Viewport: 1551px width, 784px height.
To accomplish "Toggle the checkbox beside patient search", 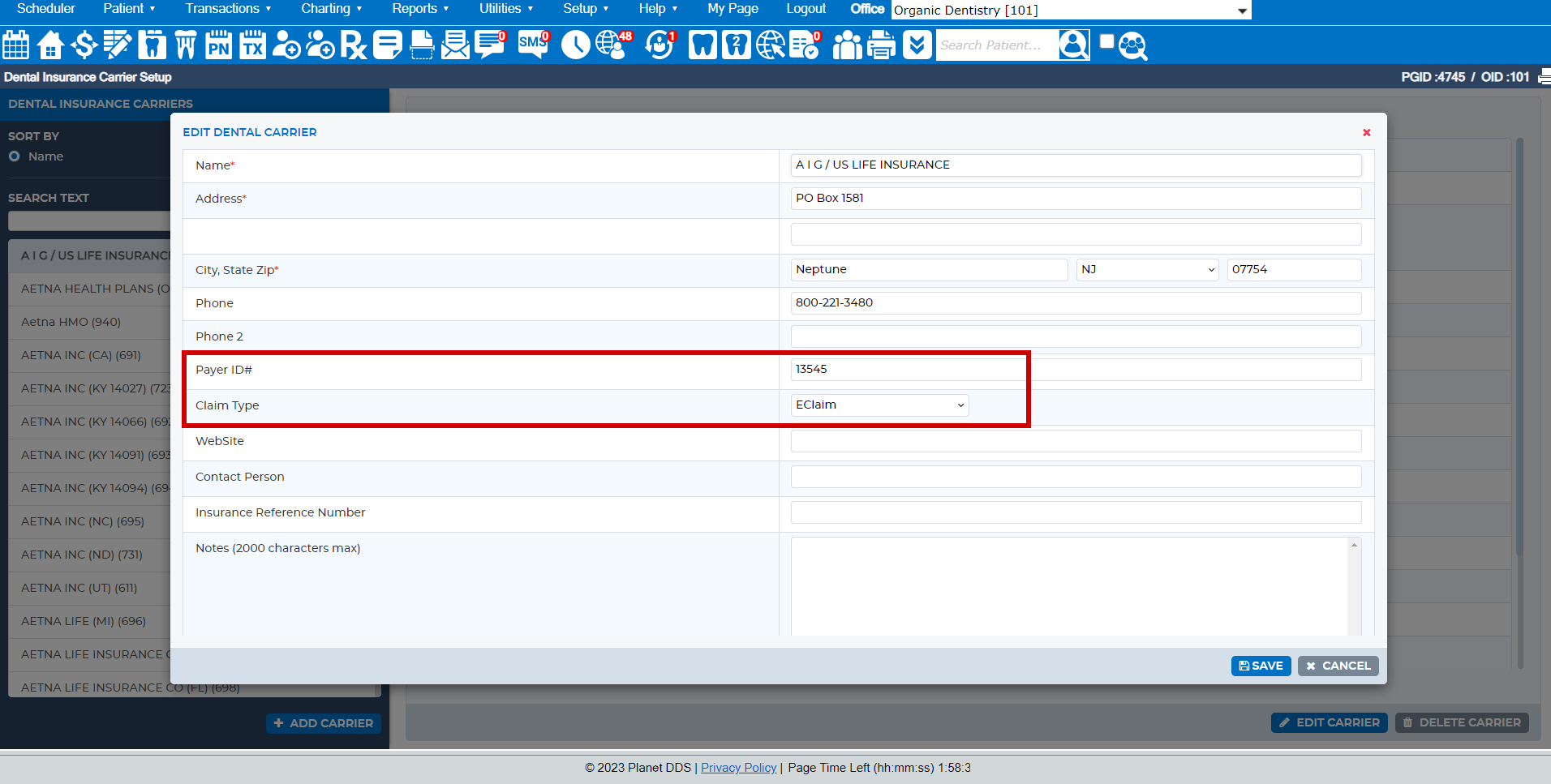I will coord(1106,41).
